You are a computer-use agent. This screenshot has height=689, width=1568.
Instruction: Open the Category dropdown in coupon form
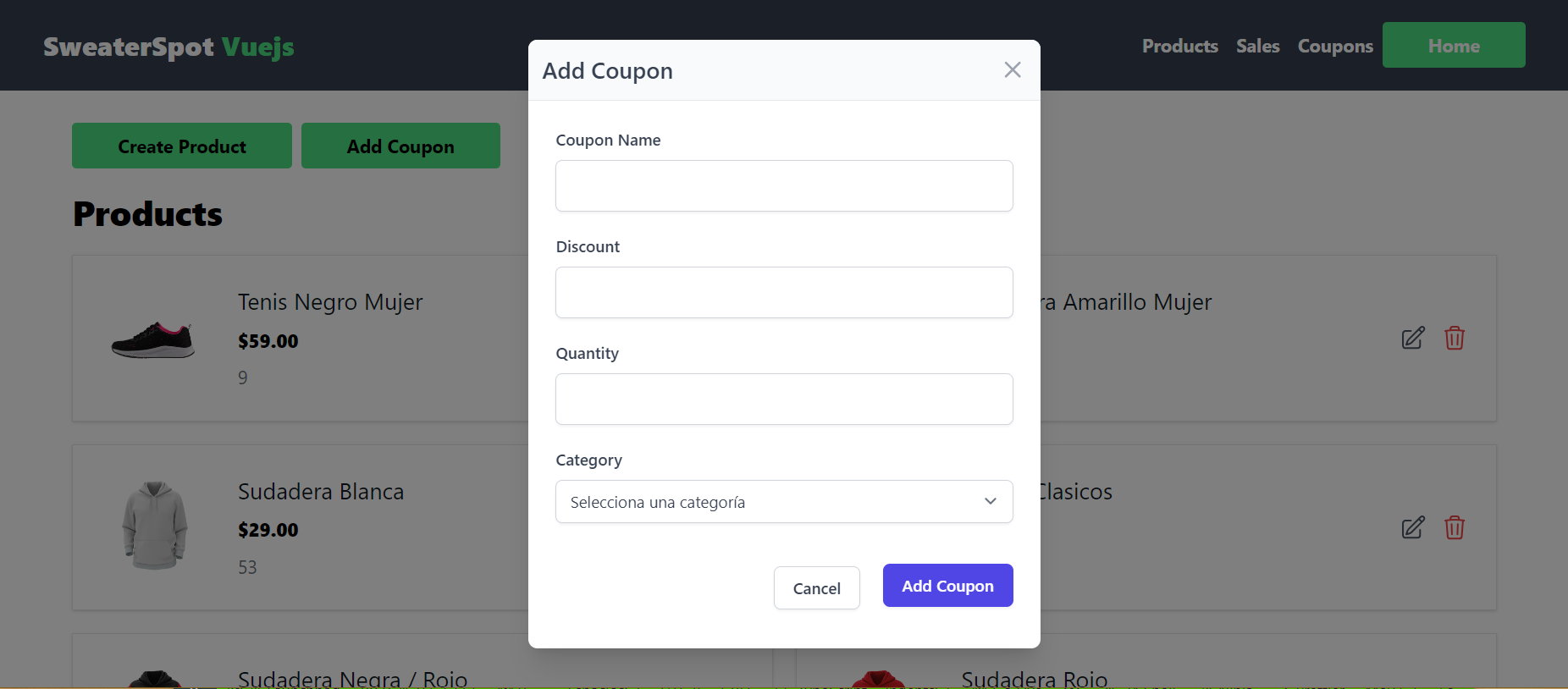(784, 502)
